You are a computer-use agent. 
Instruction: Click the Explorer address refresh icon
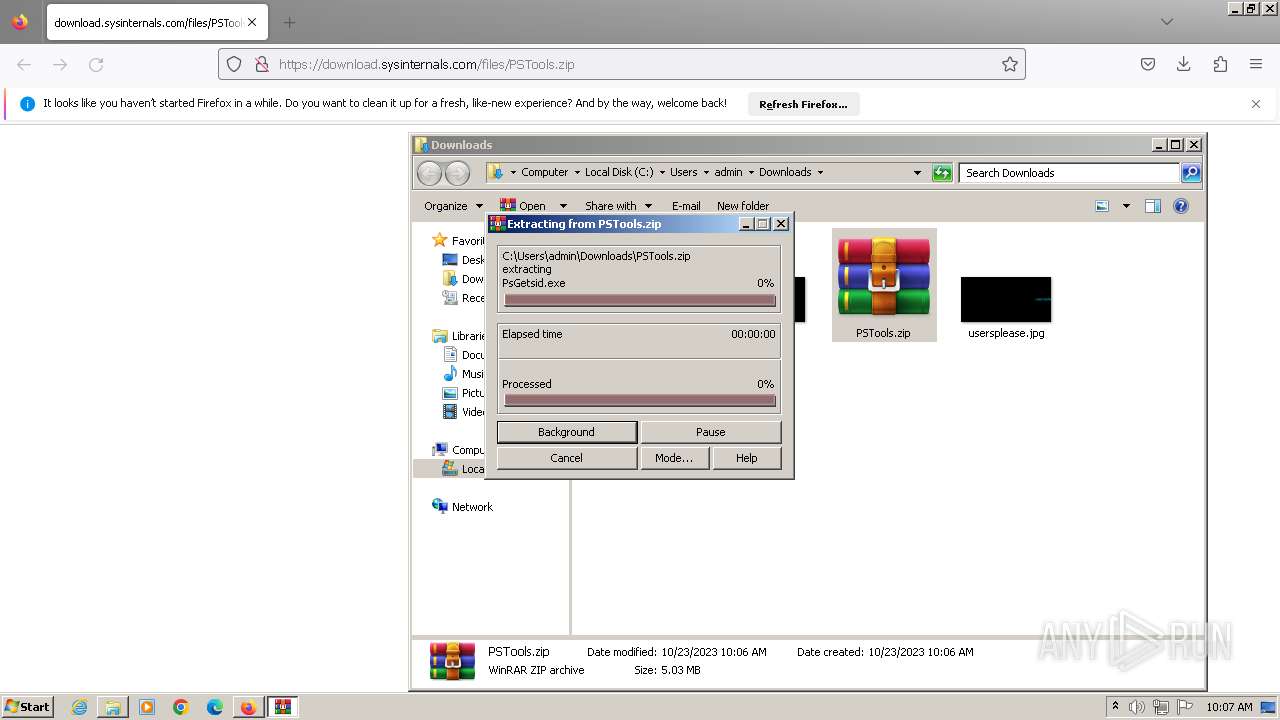pyautogui.click(x=942, y=173)
